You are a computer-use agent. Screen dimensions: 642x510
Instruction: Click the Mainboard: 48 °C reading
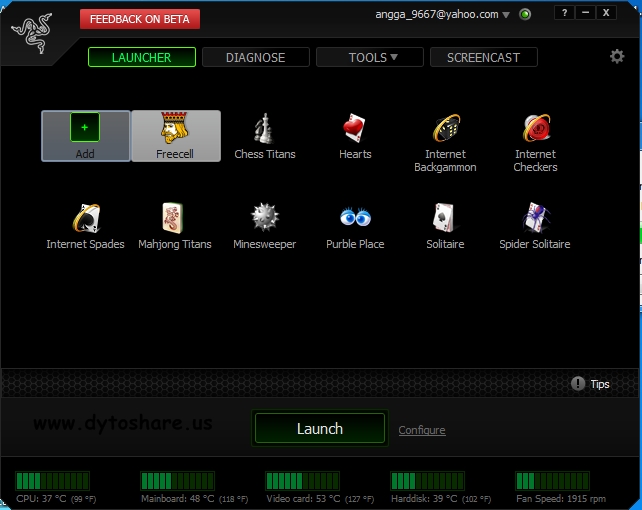[194, 499]
